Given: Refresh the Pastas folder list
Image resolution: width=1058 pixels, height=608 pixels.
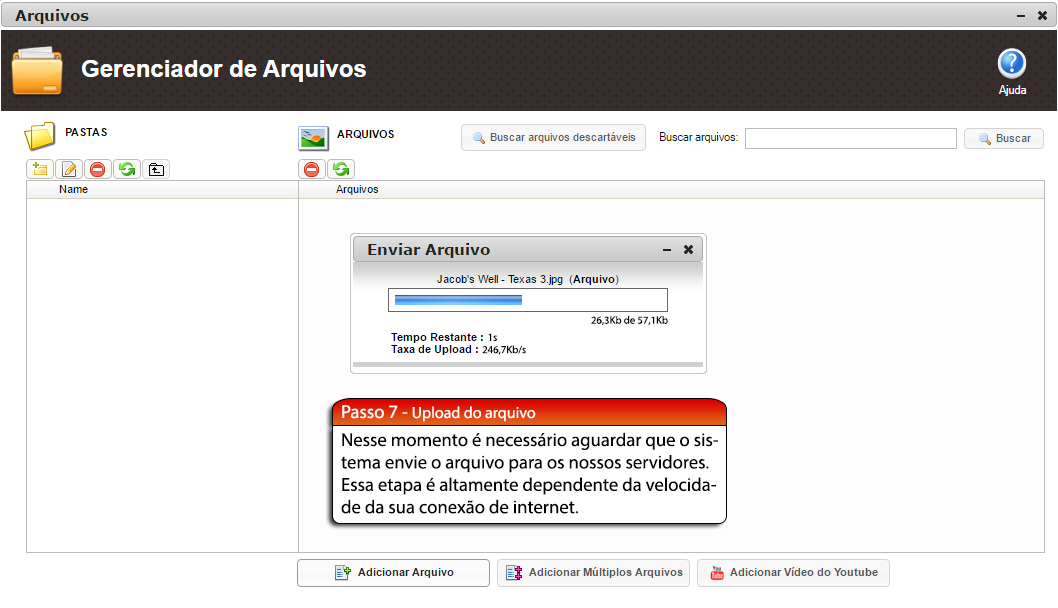Looking at the screenshot, I should (127, 169).
